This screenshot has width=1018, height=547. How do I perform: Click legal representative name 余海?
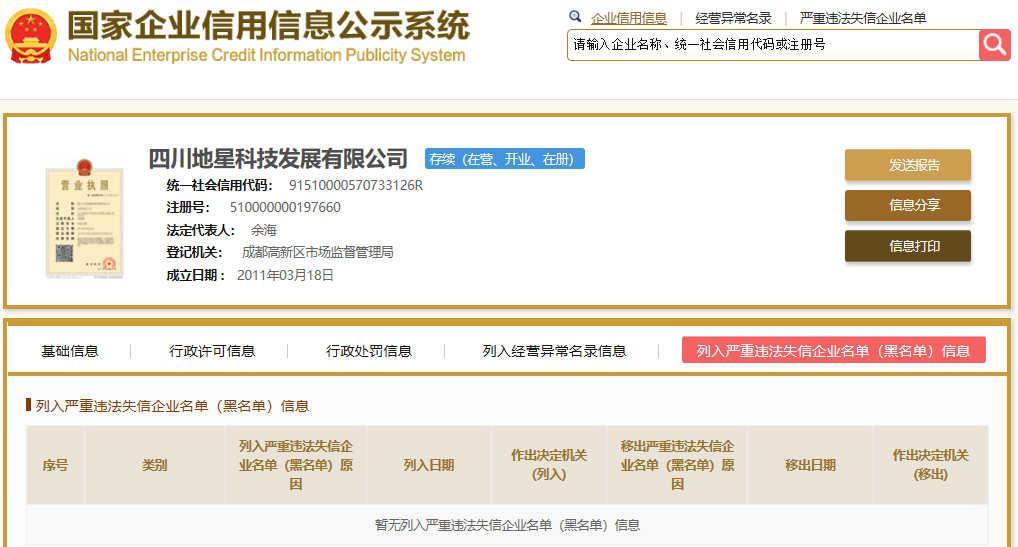pyautogui.click(x=264, y=230)
